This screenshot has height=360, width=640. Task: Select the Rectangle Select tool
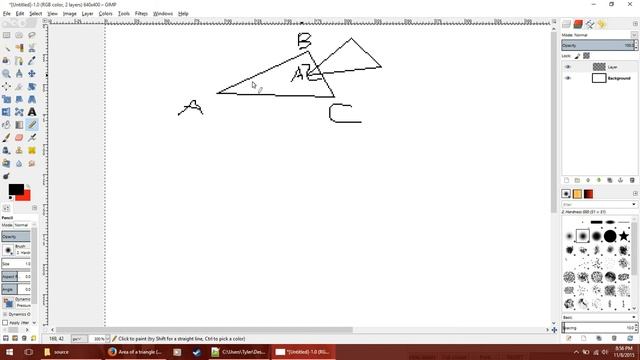(x=7, y=36)
